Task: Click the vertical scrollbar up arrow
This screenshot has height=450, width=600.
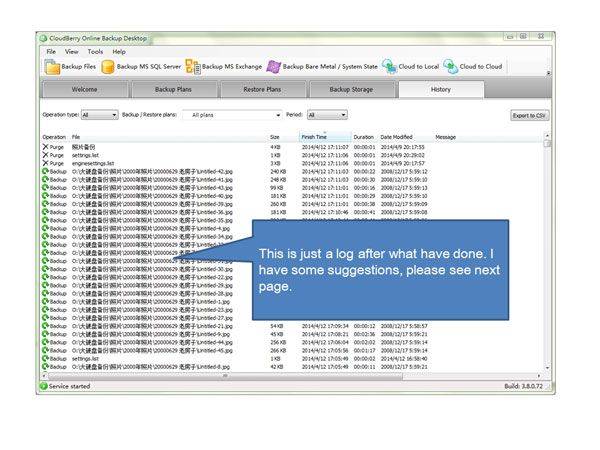Action: [x=547, y=135]
